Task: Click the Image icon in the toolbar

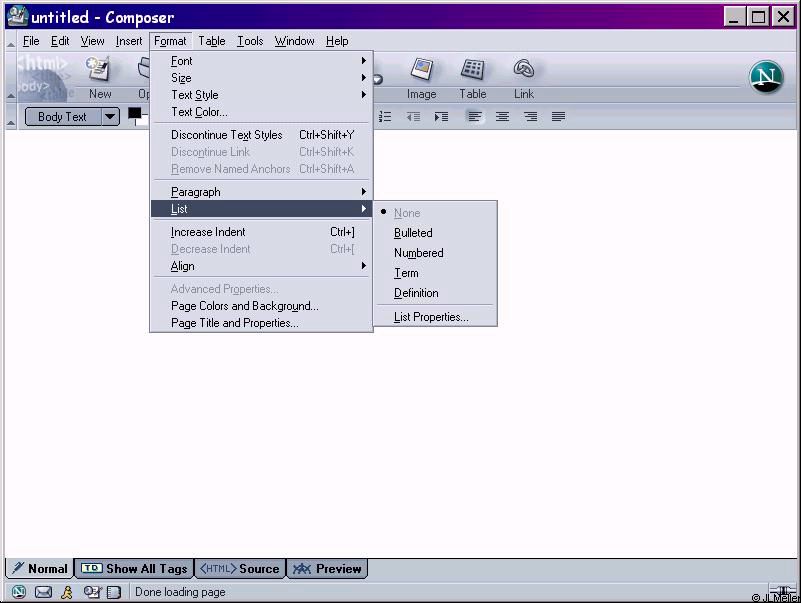Action: click(x=421, y=69)
